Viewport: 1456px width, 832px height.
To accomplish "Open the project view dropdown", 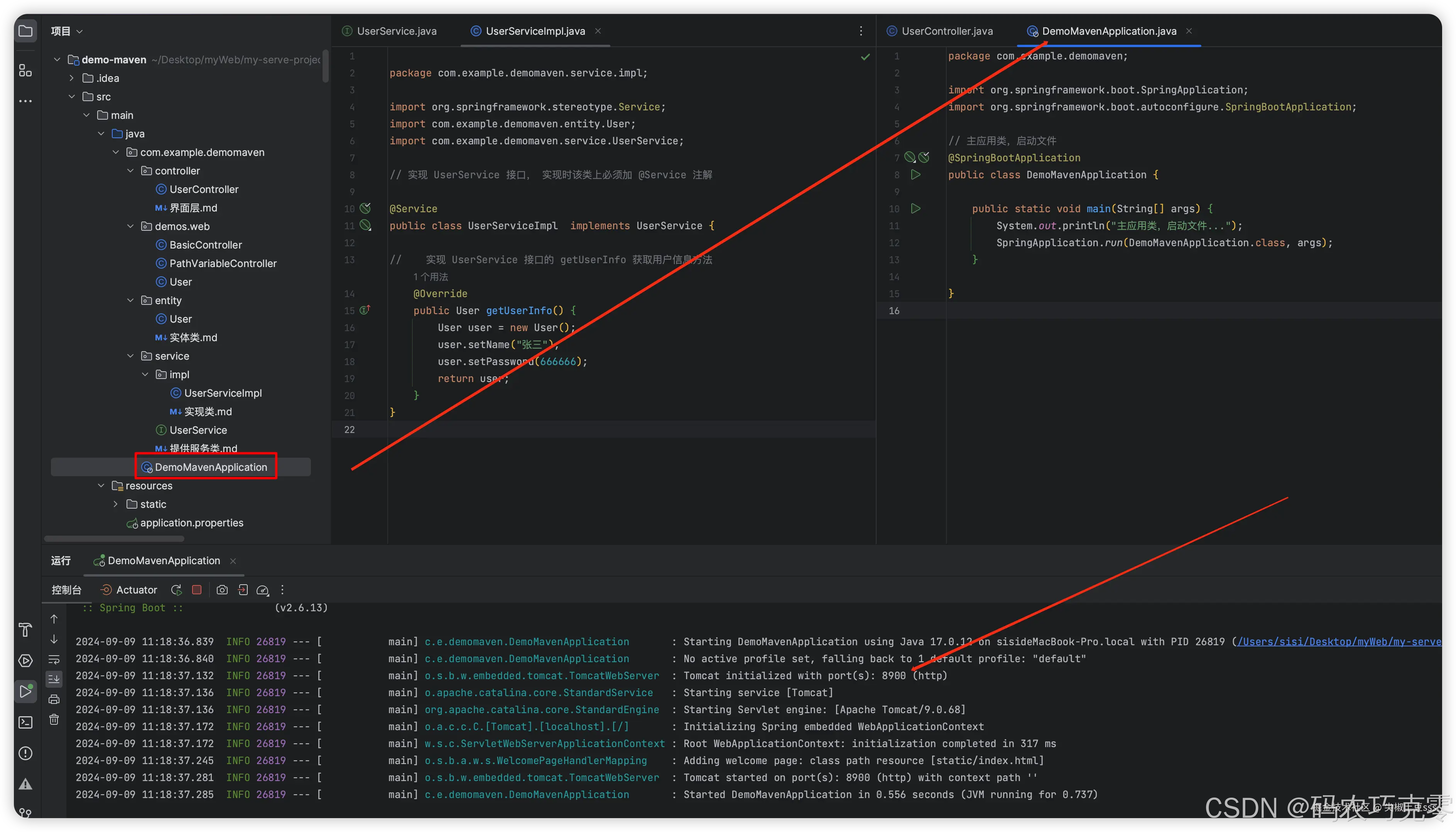I will tap(67, 31).
